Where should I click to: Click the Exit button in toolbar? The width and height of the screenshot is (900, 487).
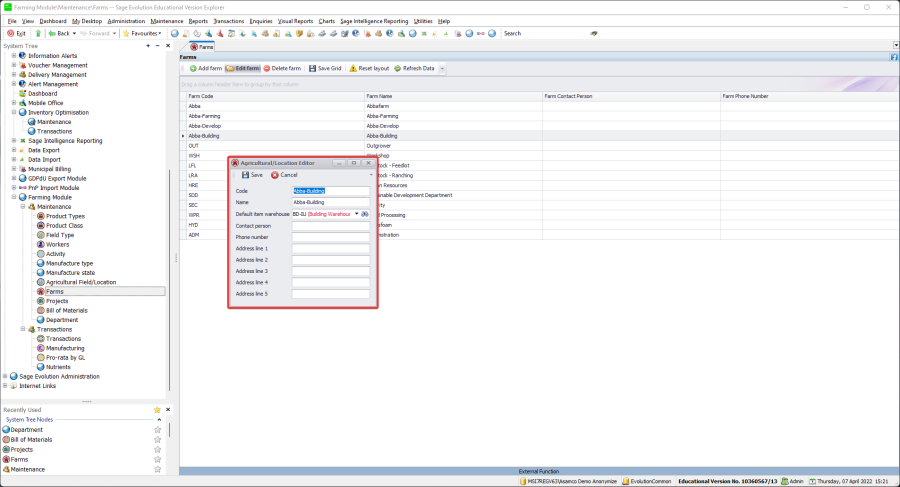click(17, 33)
